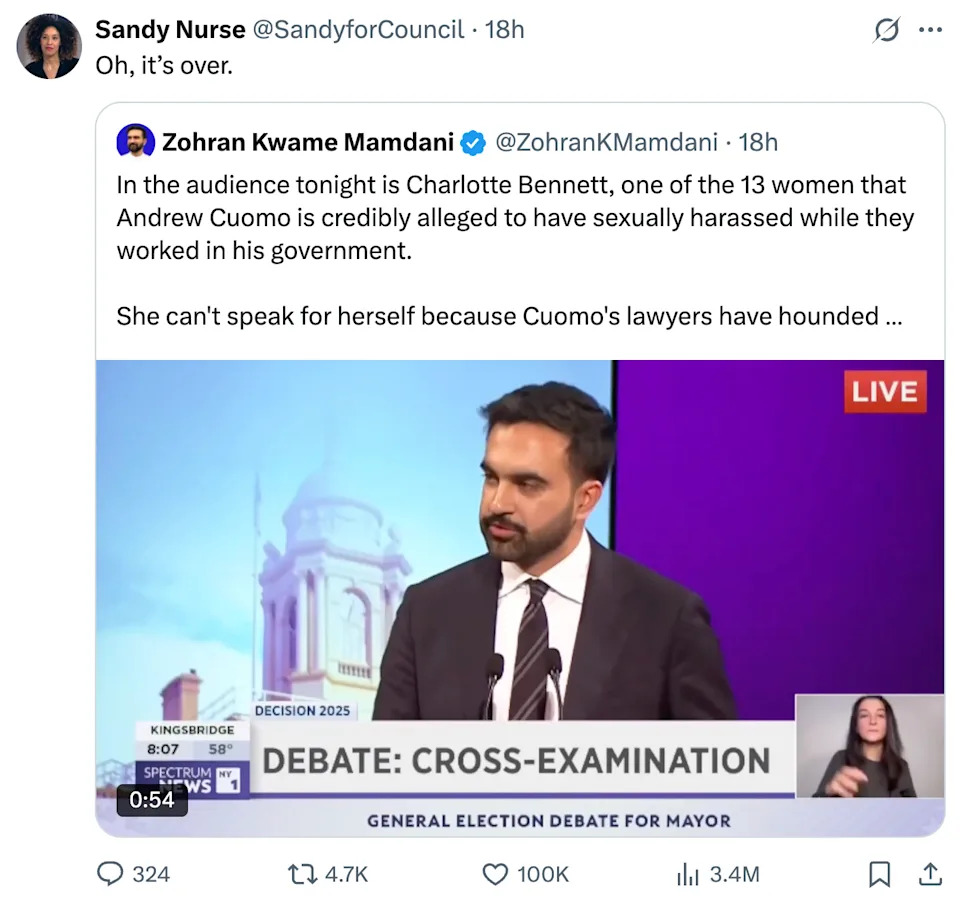Open the more options ellipsis menu
The height and width of the screenshot is (902, 960).
930,31
